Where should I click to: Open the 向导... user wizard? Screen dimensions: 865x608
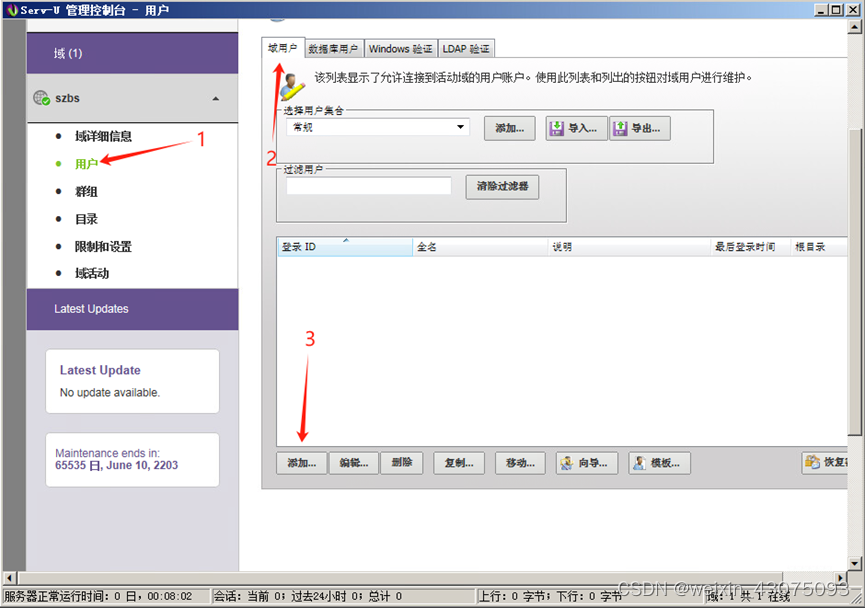[x=587, y=463]
